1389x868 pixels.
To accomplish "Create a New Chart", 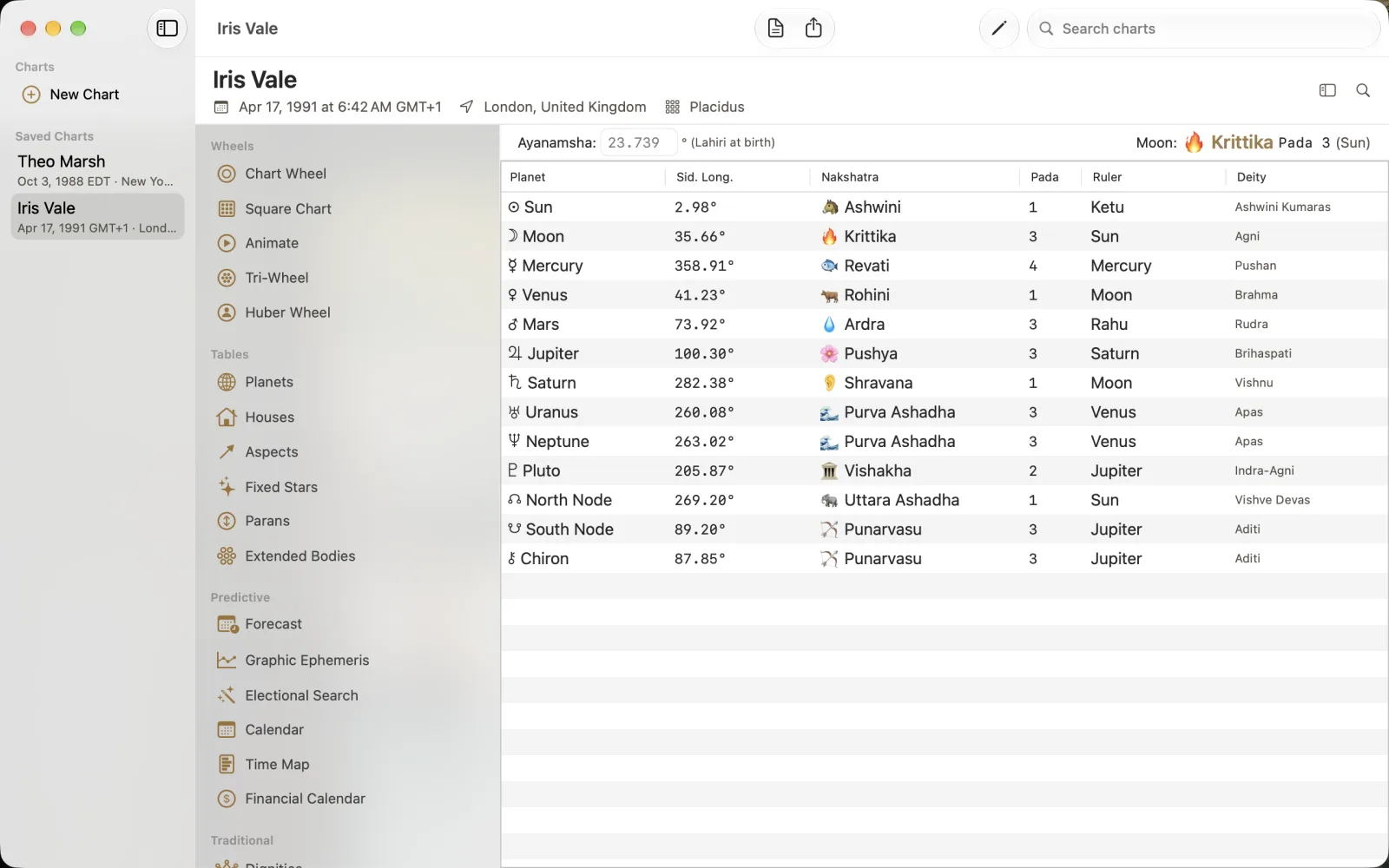I will tap(71, 95).
